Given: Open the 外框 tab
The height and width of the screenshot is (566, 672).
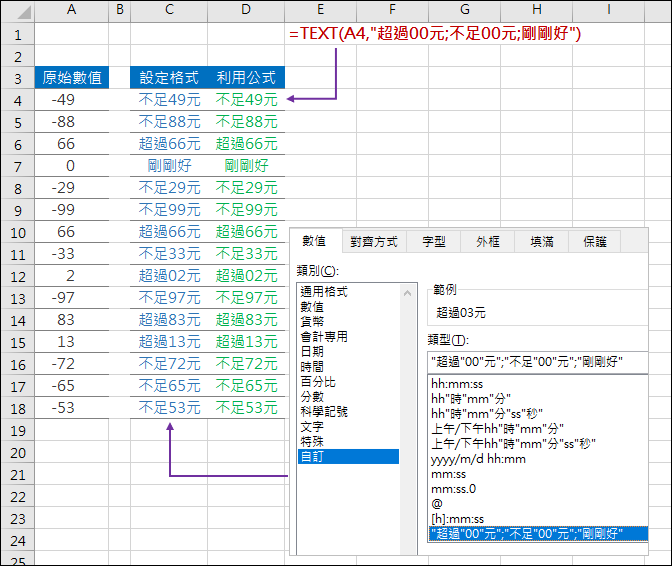Looking at the screenshot, I should [x=488, y=242].
